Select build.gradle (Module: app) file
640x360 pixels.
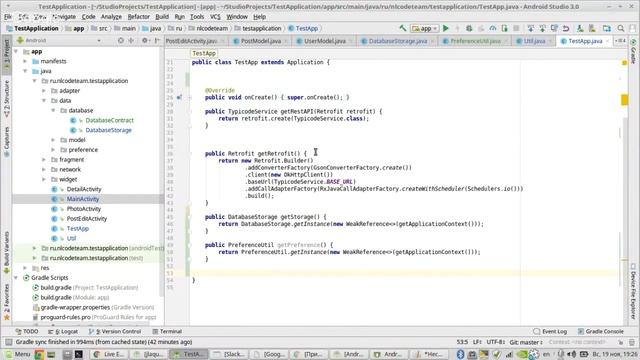(x=74, y=298)
